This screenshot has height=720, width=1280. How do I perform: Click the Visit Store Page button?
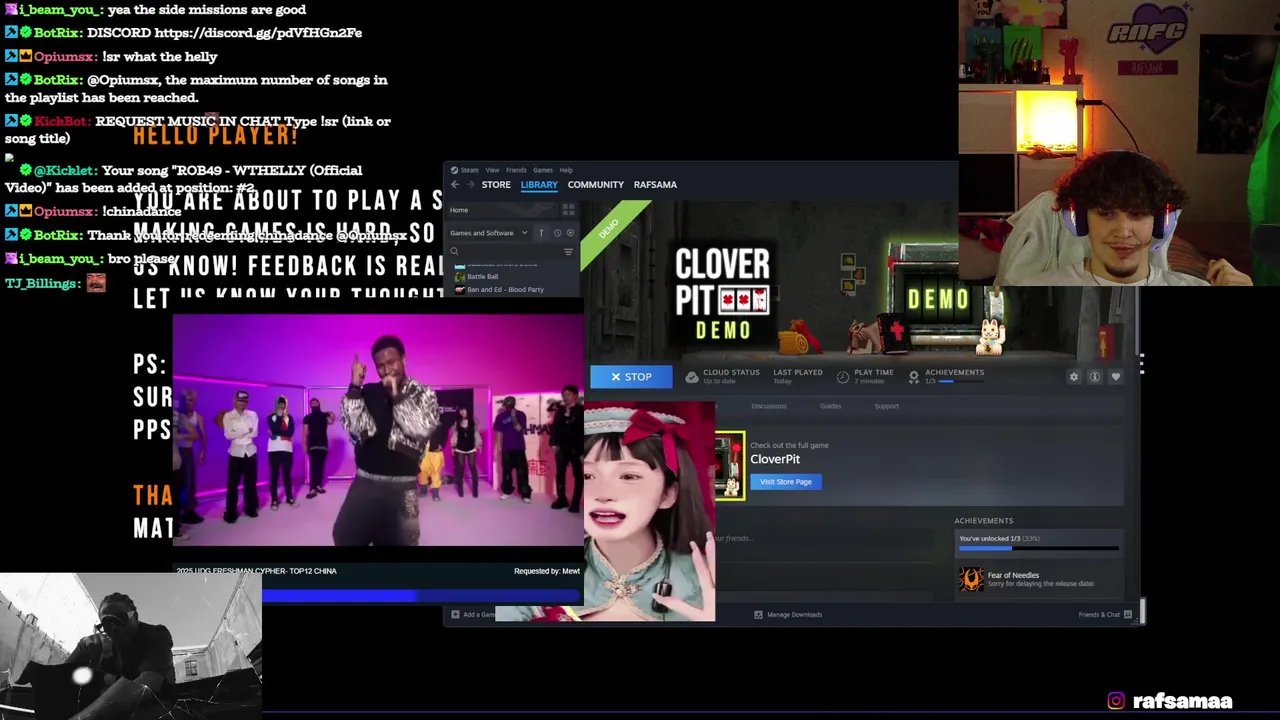click(786, 482)
